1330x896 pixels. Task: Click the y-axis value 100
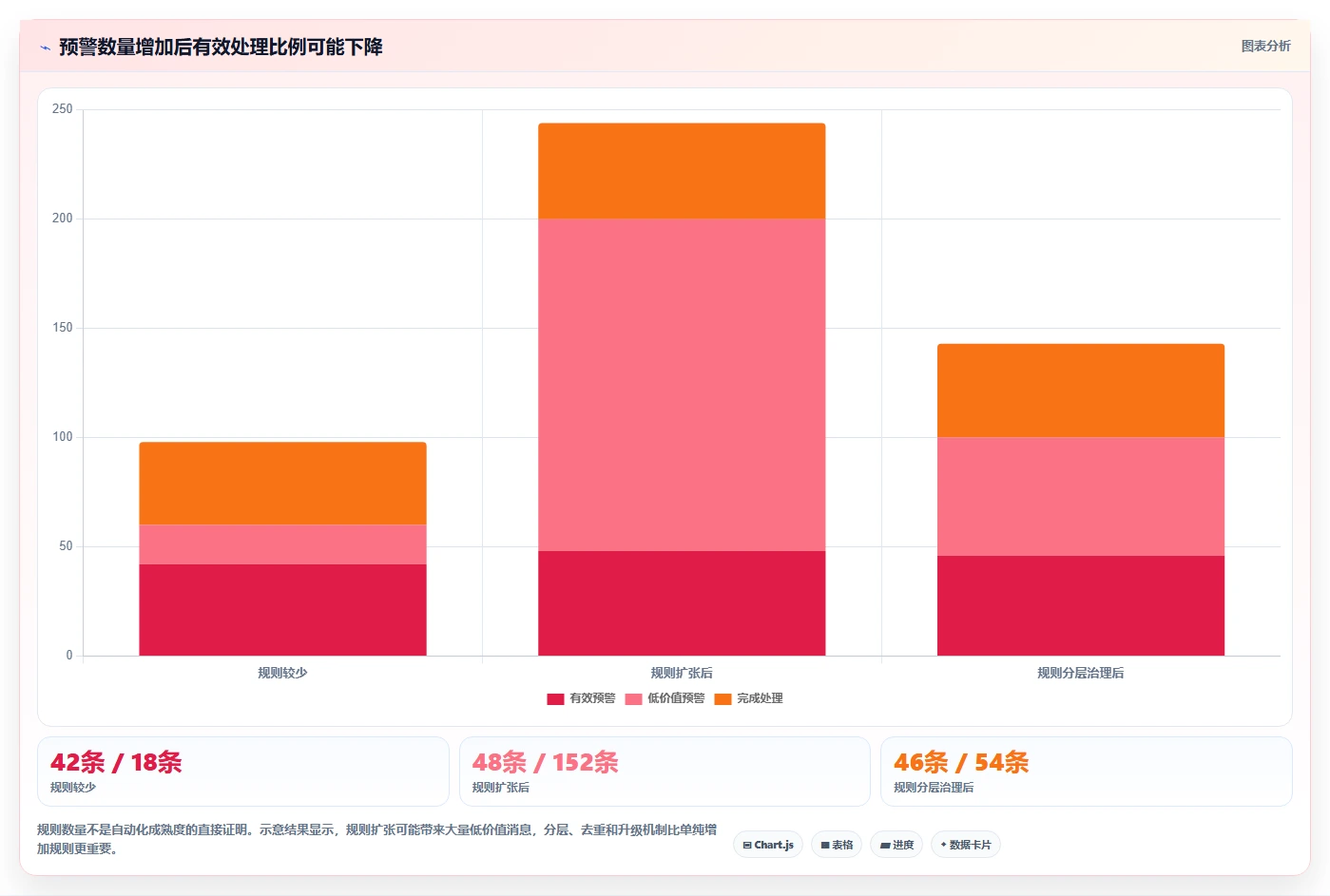pos(63,437)
